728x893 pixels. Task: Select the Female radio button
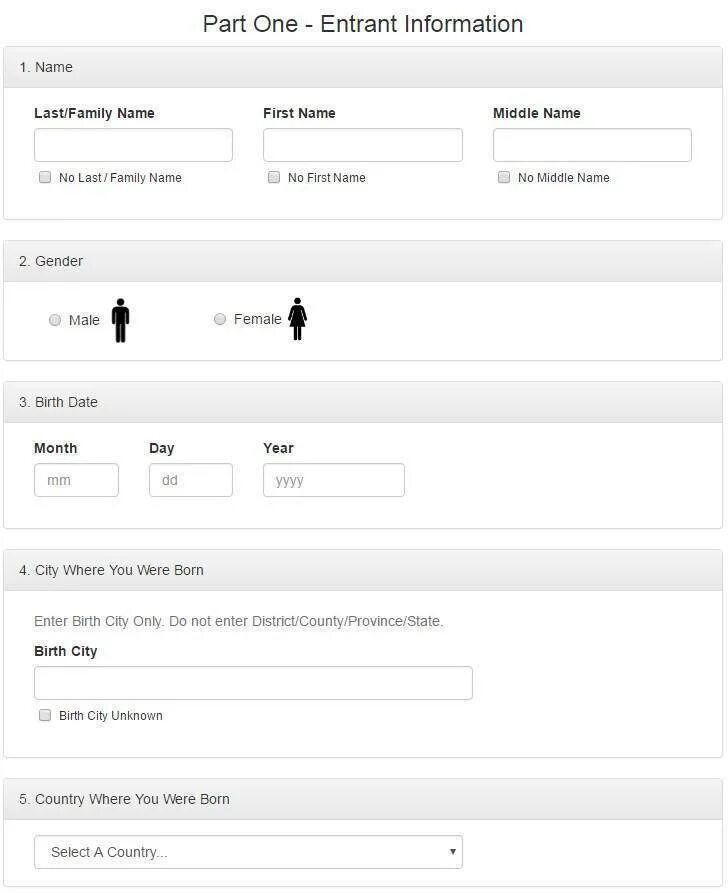(220, 319)
